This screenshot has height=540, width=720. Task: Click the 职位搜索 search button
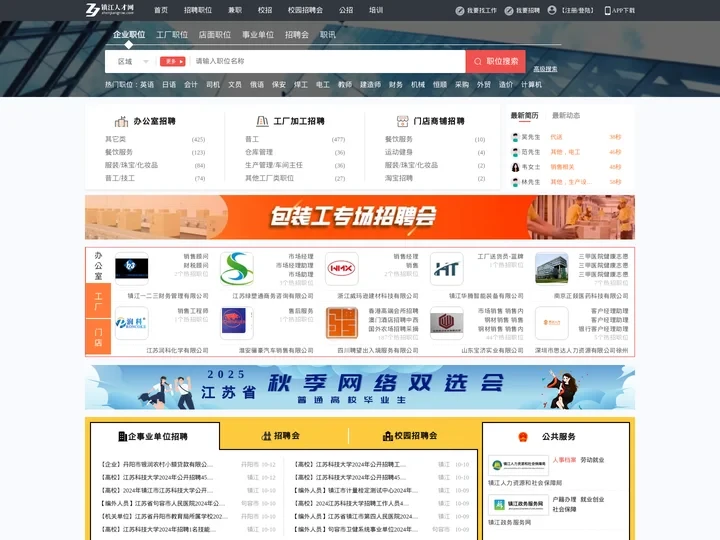click(x=496, y=62)
